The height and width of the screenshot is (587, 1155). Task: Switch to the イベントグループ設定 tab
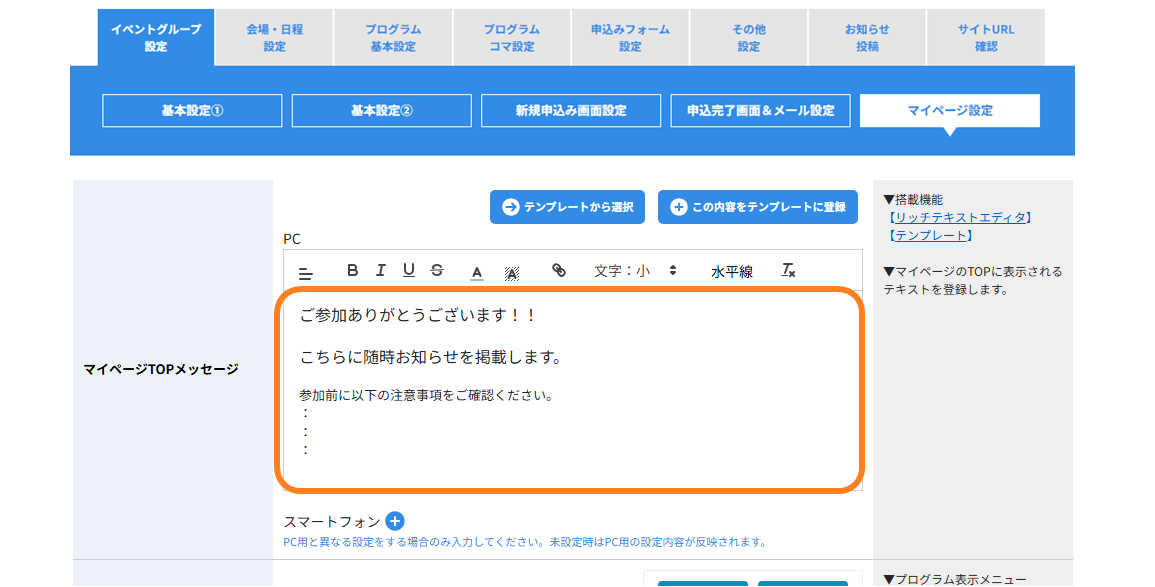[x=155, y=38]
